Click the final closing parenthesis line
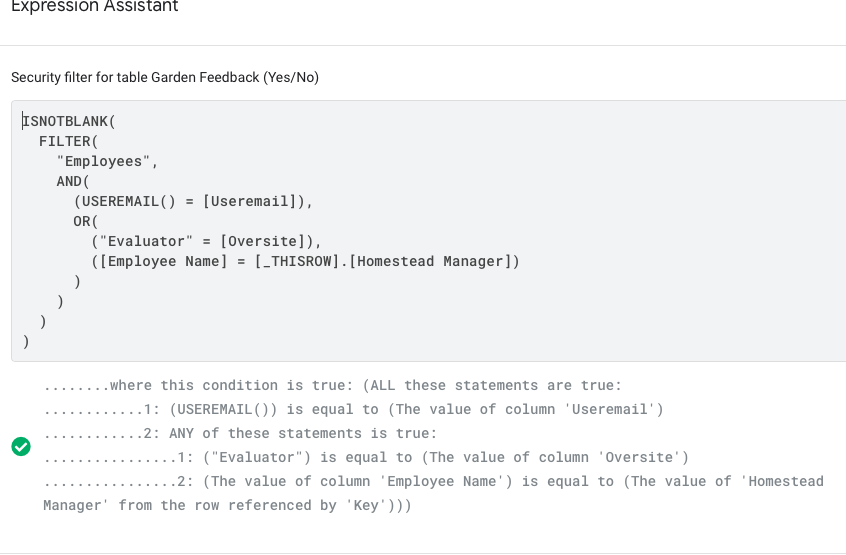846x555 pixels. coord(26,341)
